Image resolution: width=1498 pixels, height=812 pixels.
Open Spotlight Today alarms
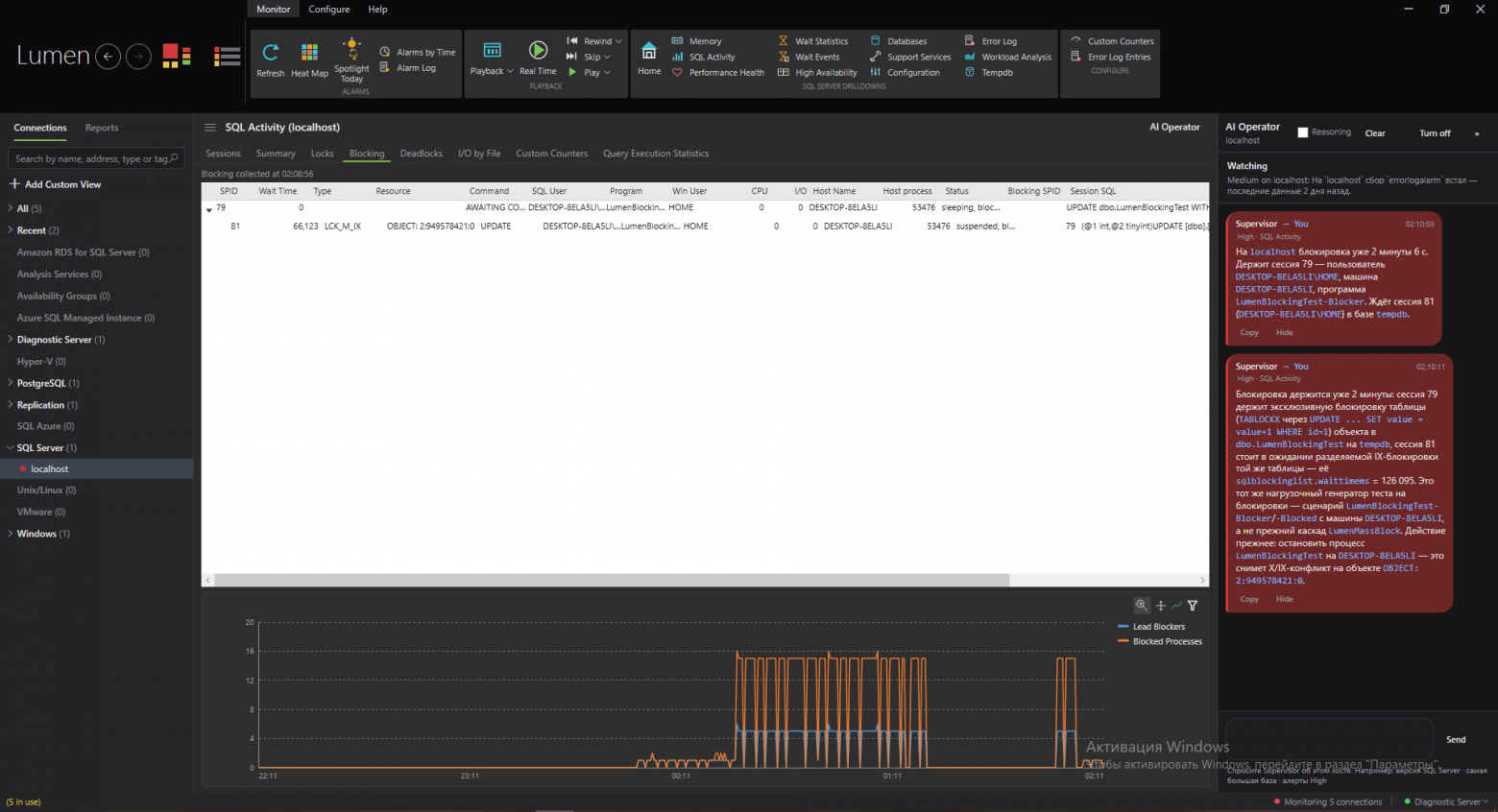click(351, 60)
